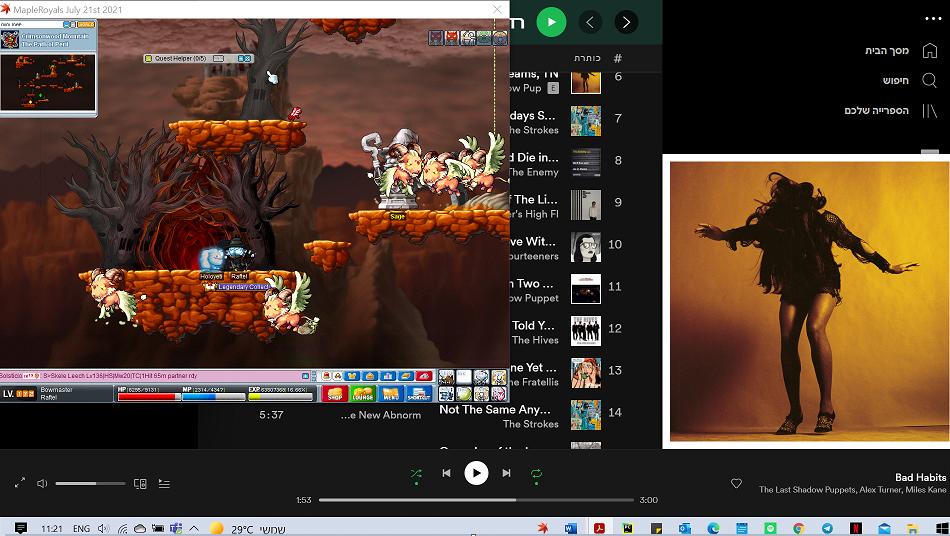Click the כותרת title column header

coord(587,58)
